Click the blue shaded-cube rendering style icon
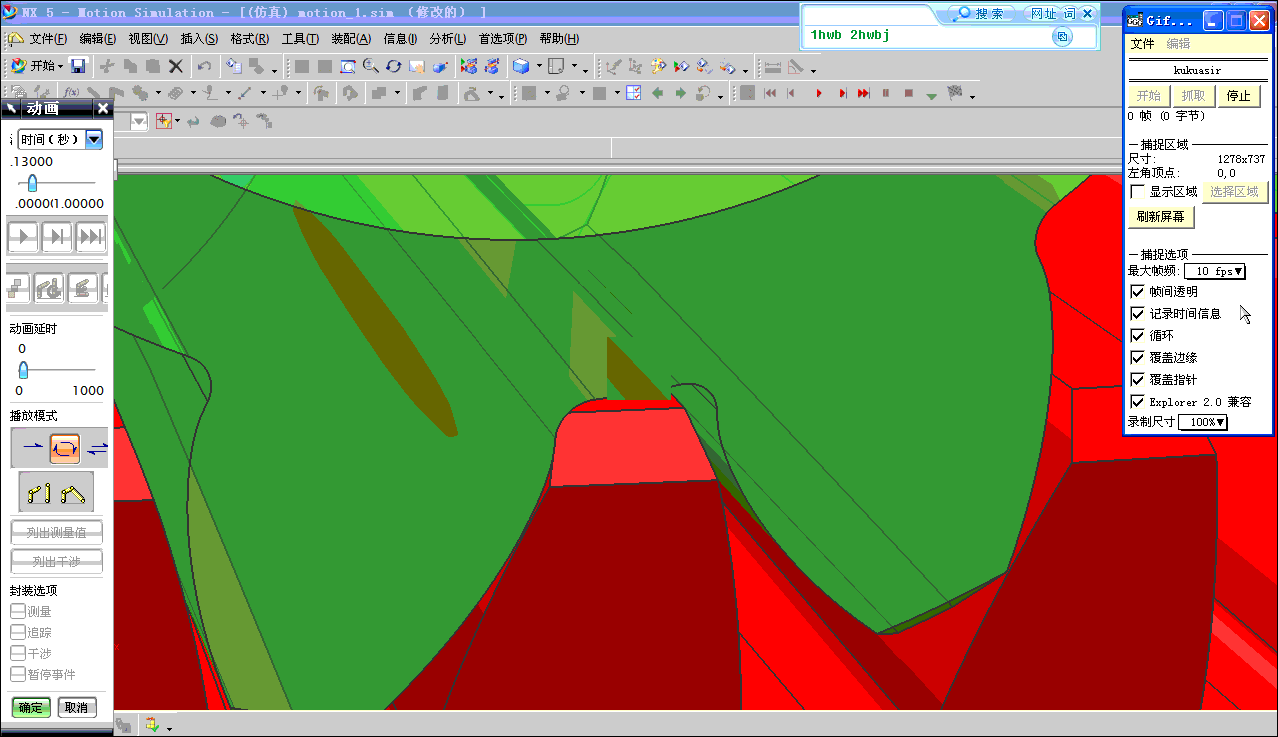This screenshot has width=1278, height=737. coord(521,66)
